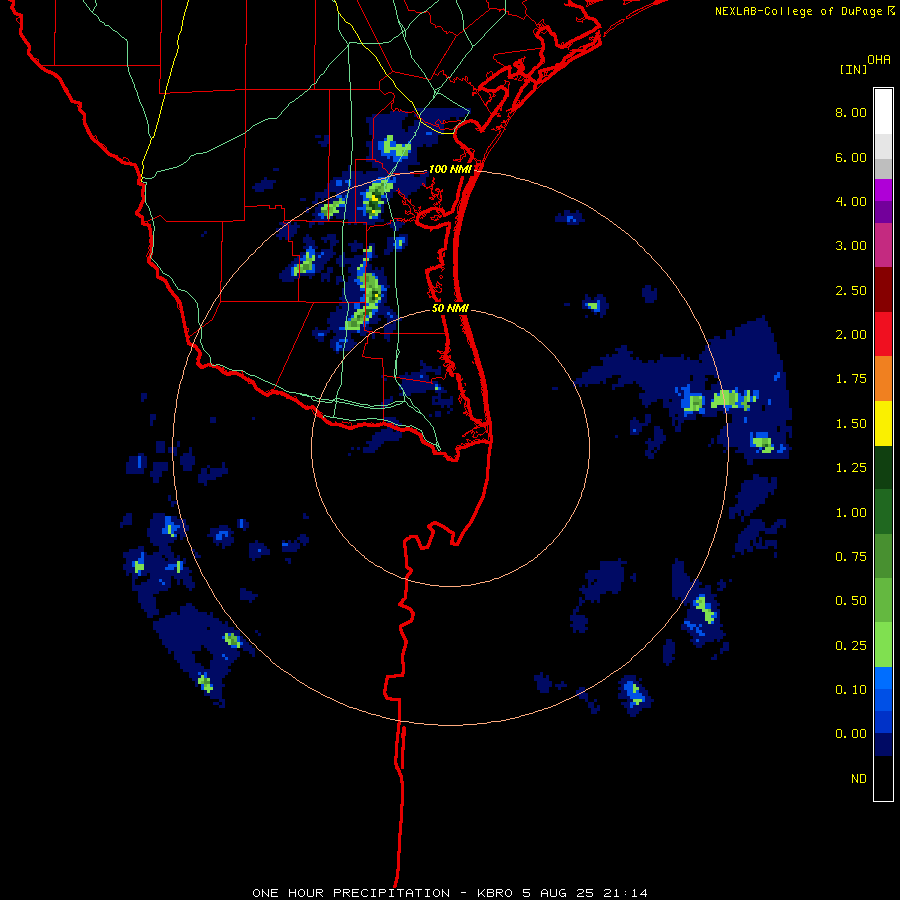Click the 100 NMI range ring label

tap(450, 169)
